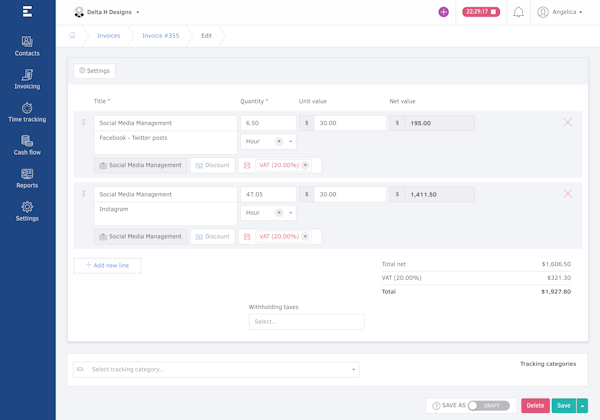This screenshot has height=420, width=600.
Task: Click the app logo at the sidebar top
Action: pos(27,11)
